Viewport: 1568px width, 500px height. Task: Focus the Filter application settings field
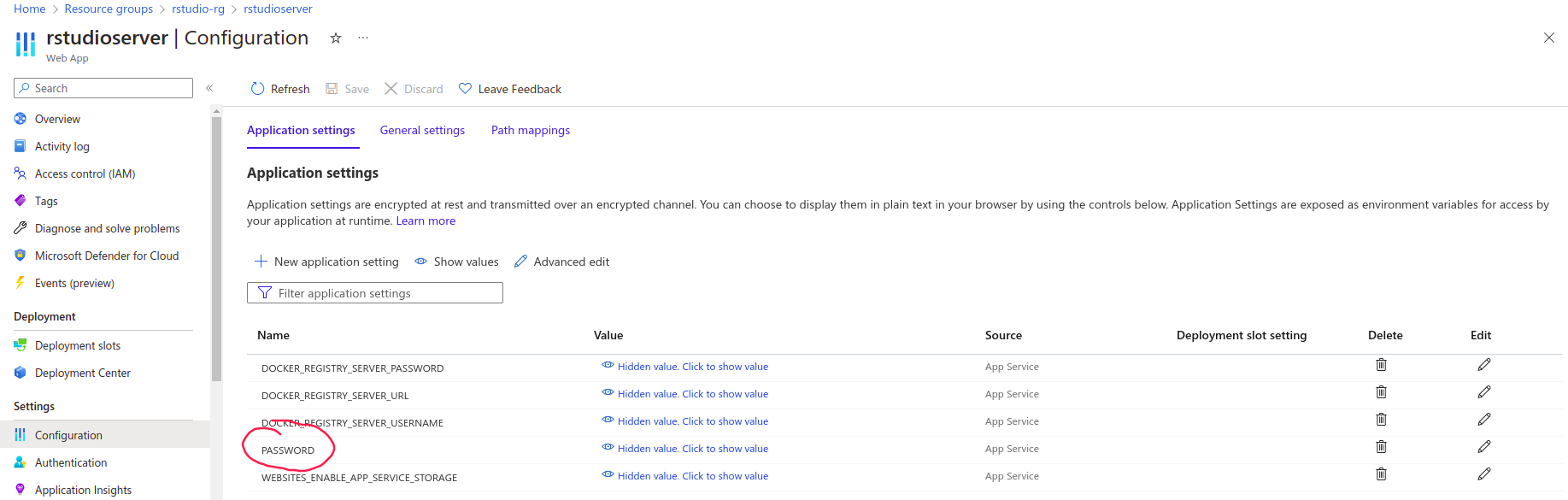(375, 293)
